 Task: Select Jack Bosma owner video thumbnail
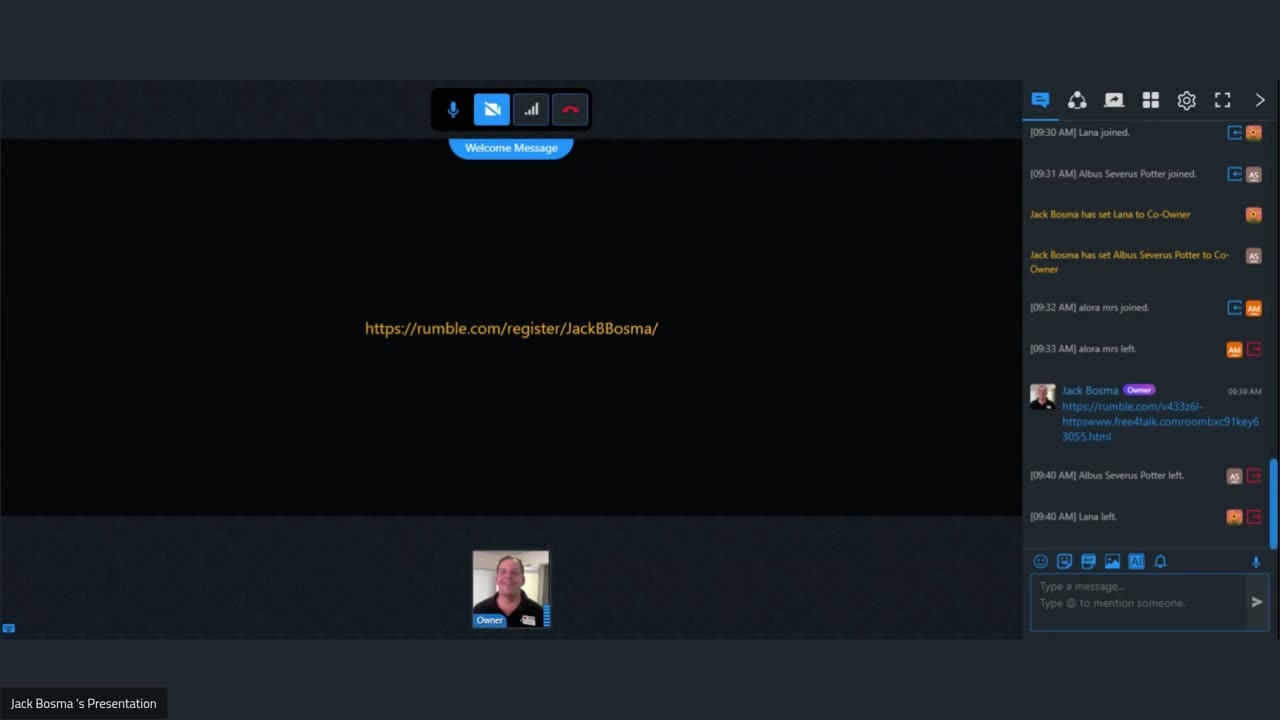pos(510,589)
